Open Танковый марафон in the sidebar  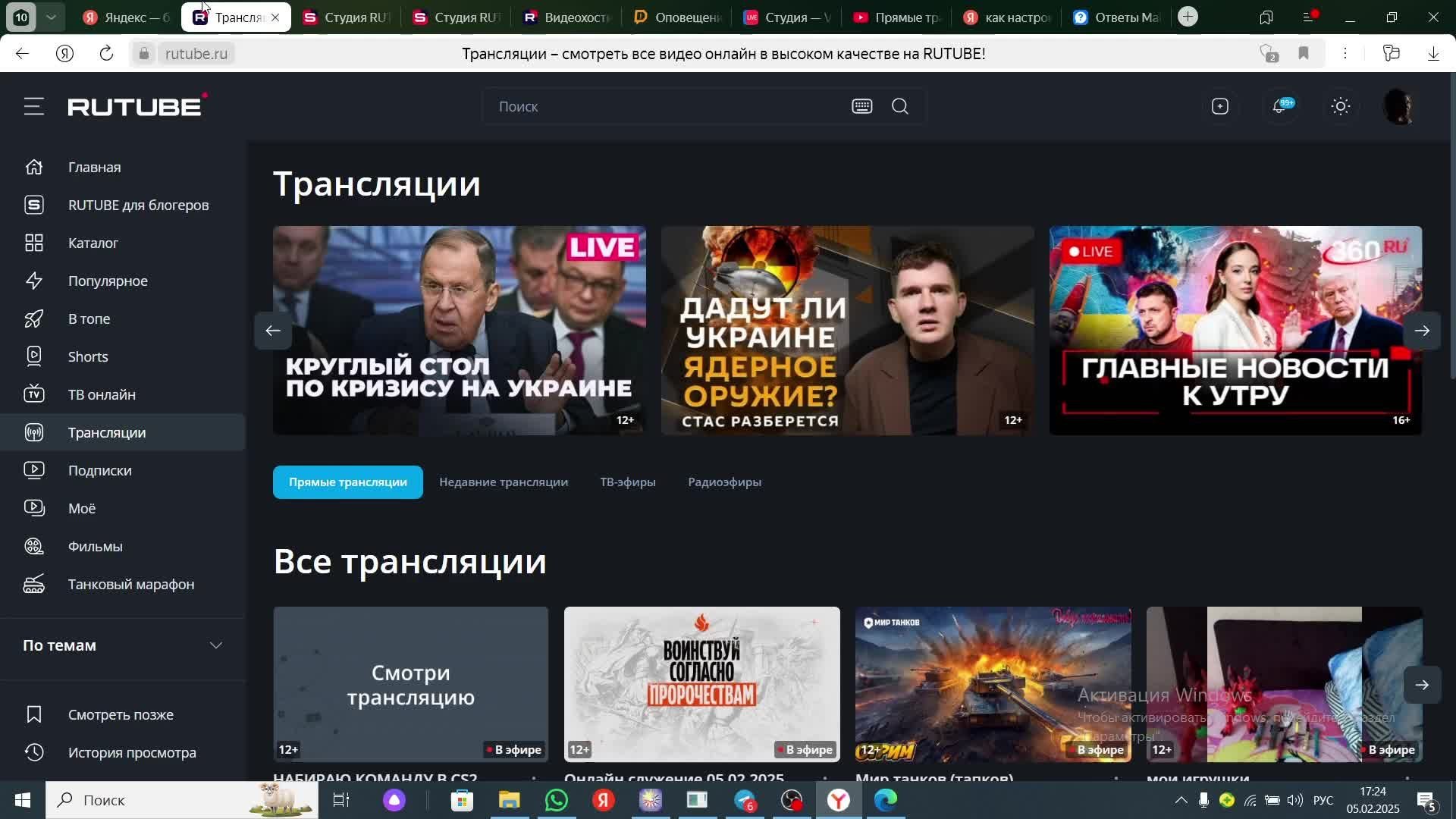click(x=130, y=584)
